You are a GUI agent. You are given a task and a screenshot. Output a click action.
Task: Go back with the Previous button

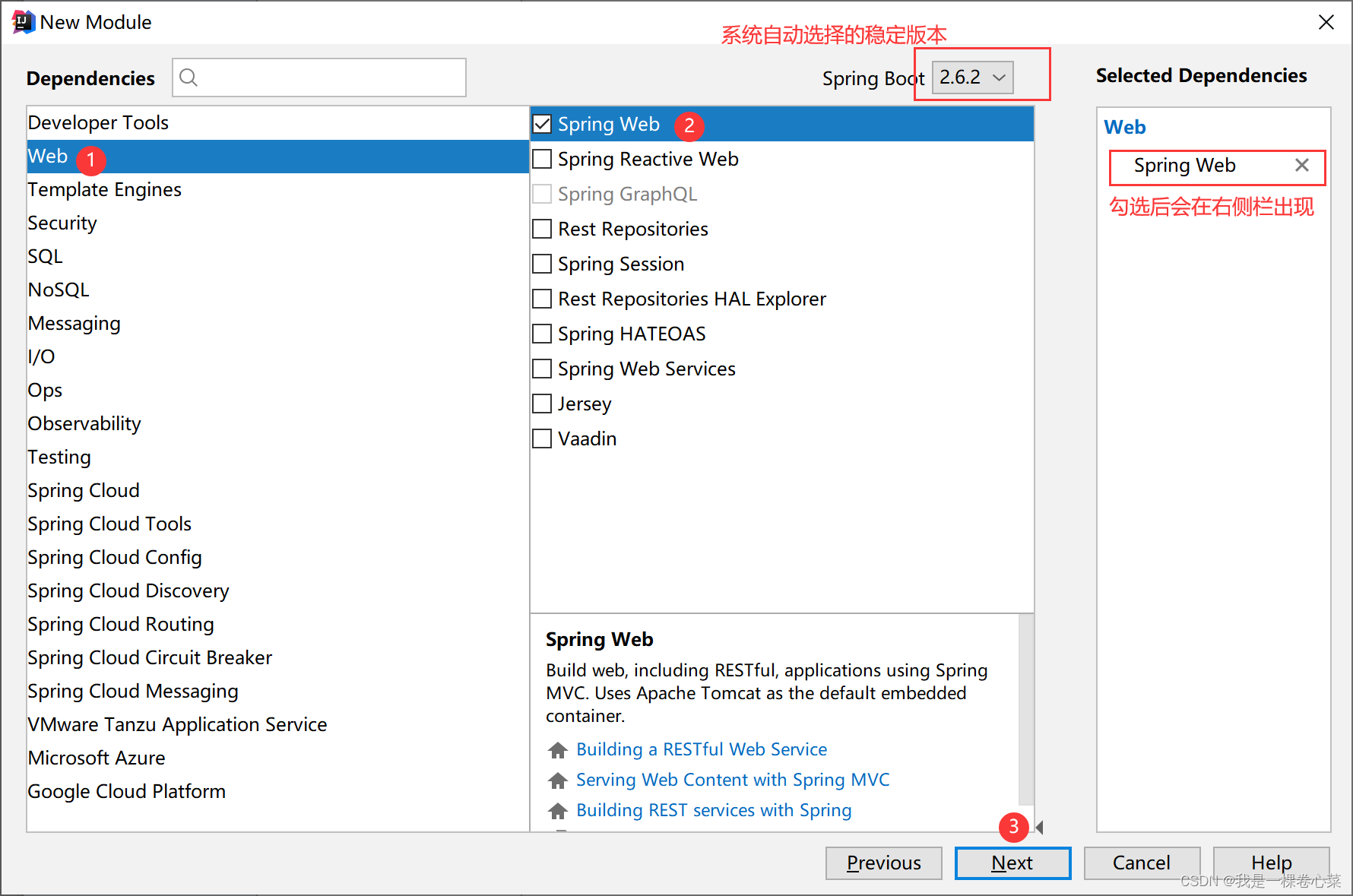pos(883,863)
